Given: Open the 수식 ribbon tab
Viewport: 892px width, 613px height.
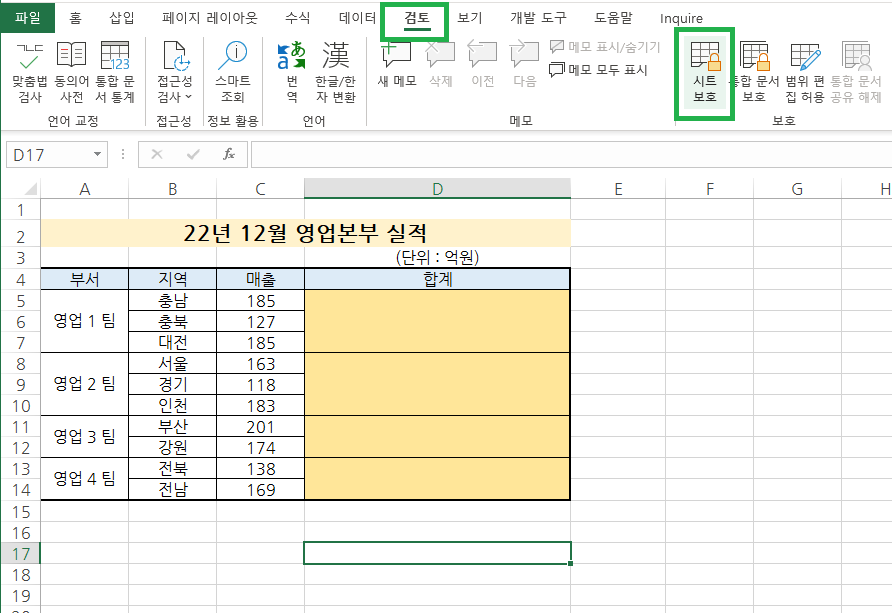Looking at the screenshot, I should pos(297,18).
